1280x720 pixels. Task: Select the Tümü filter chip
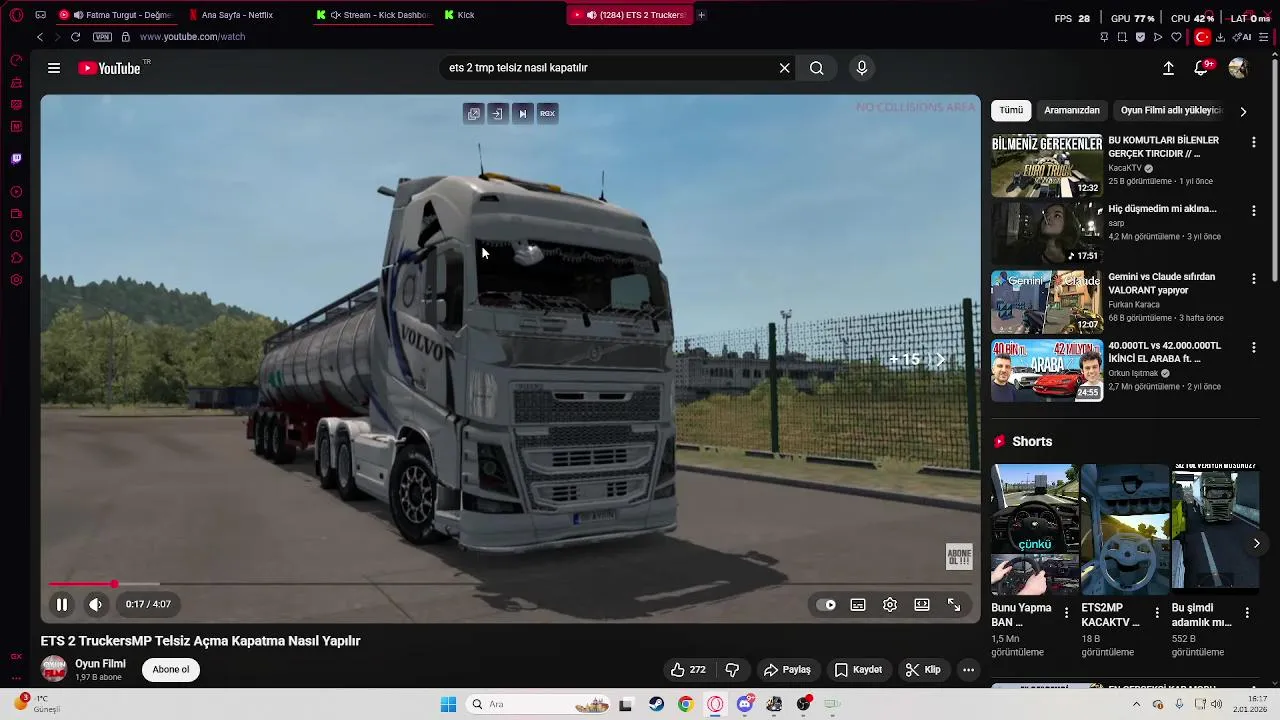click(x=1011, y=110)
